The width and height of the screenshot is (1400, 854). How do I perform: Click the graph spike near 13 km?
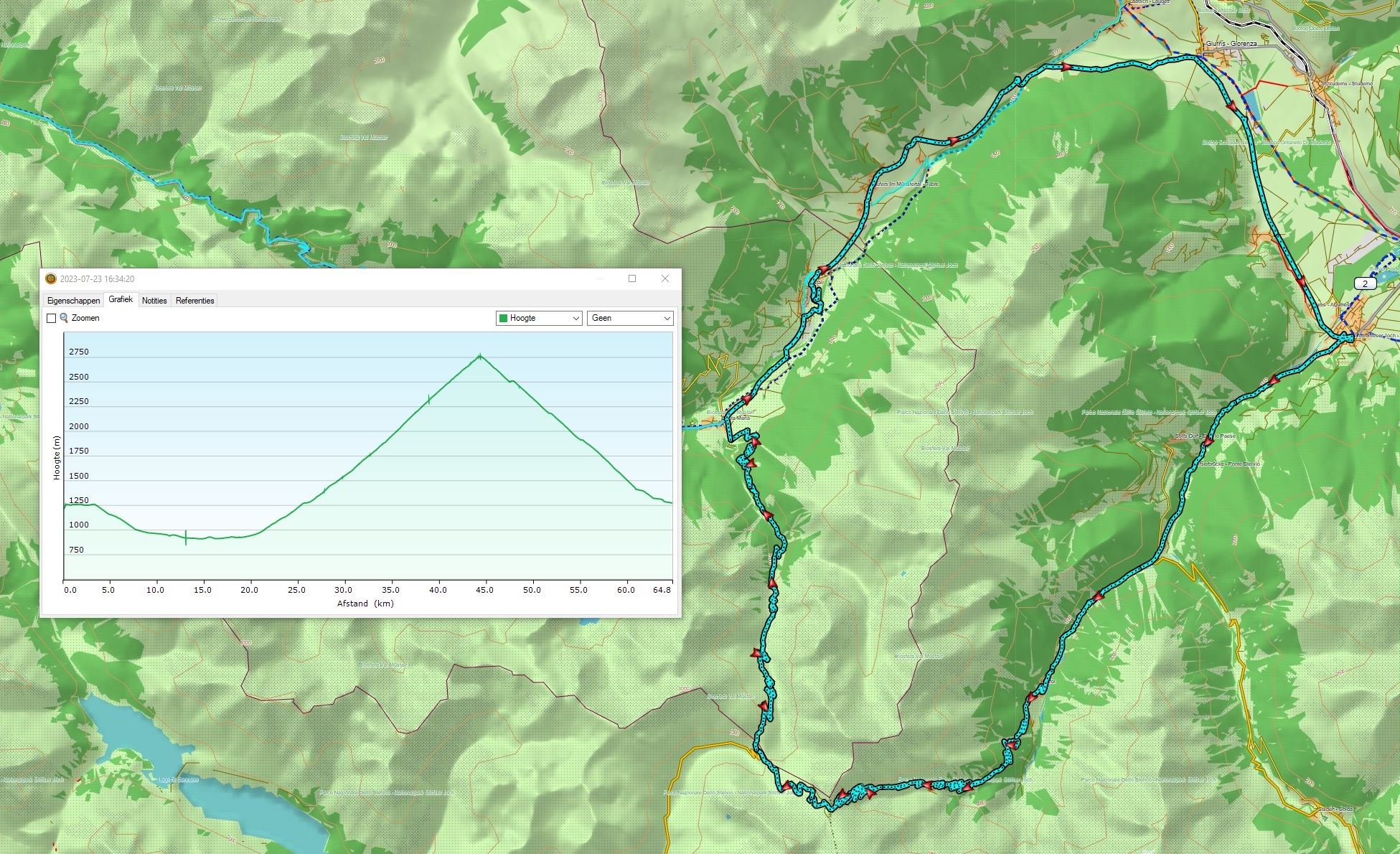pos(186,537)
